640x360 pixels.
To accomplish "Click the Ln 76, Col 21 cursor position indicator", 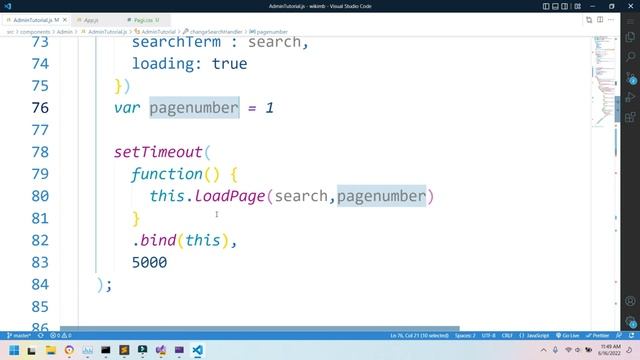I will (x=419, y=336).
